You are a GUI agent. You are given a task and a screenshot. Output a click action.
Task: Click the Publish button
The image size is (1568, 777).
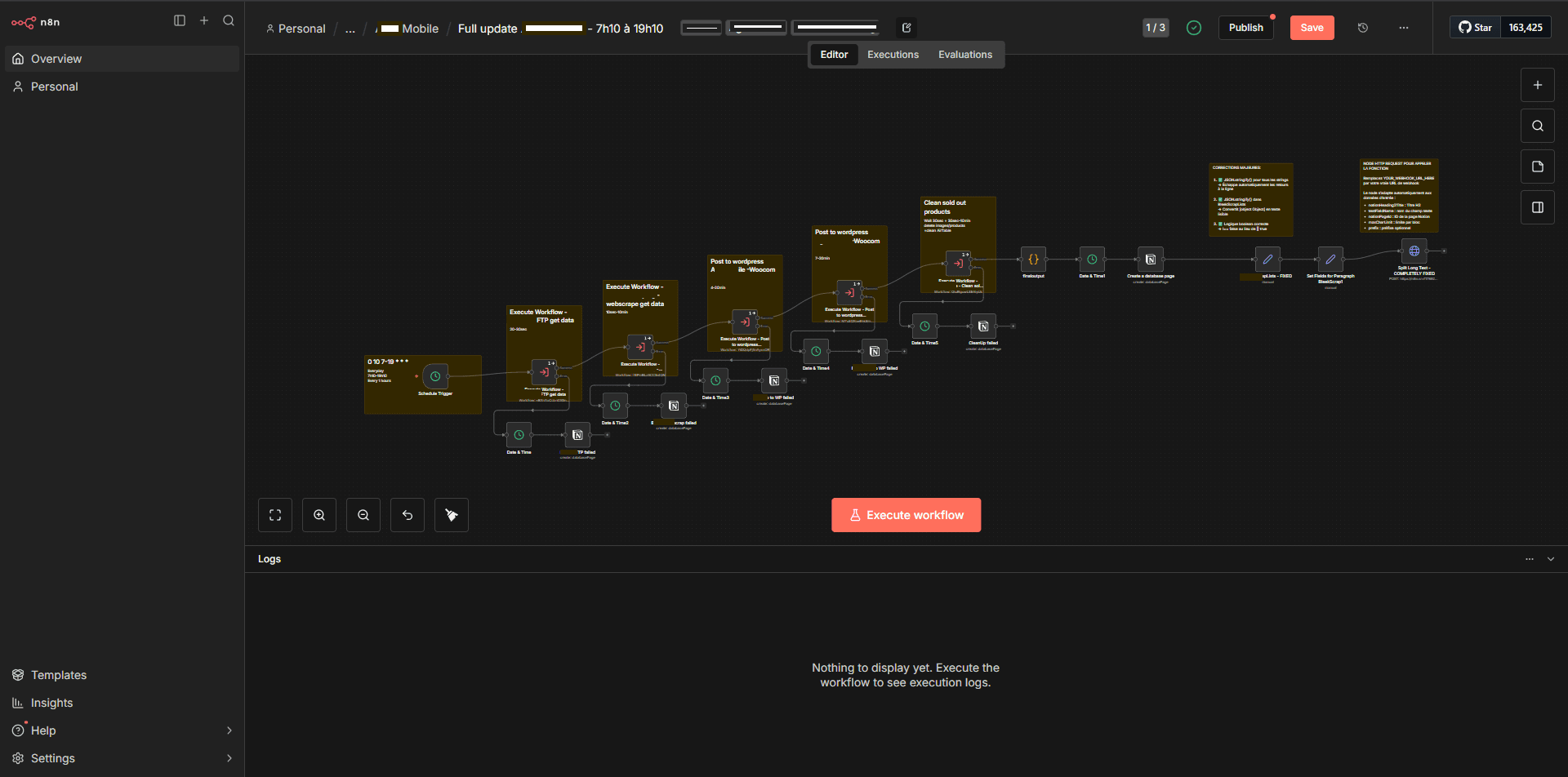(1245, 28)
